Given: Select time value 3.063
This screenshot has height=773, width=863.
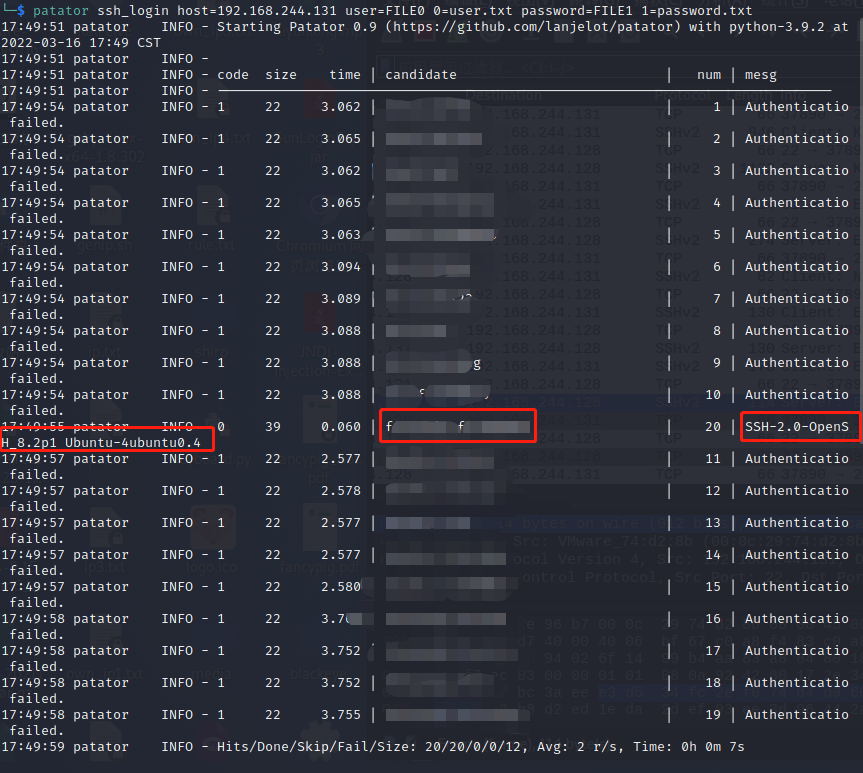Looking at the screenshot, I should tap(341, 235).
